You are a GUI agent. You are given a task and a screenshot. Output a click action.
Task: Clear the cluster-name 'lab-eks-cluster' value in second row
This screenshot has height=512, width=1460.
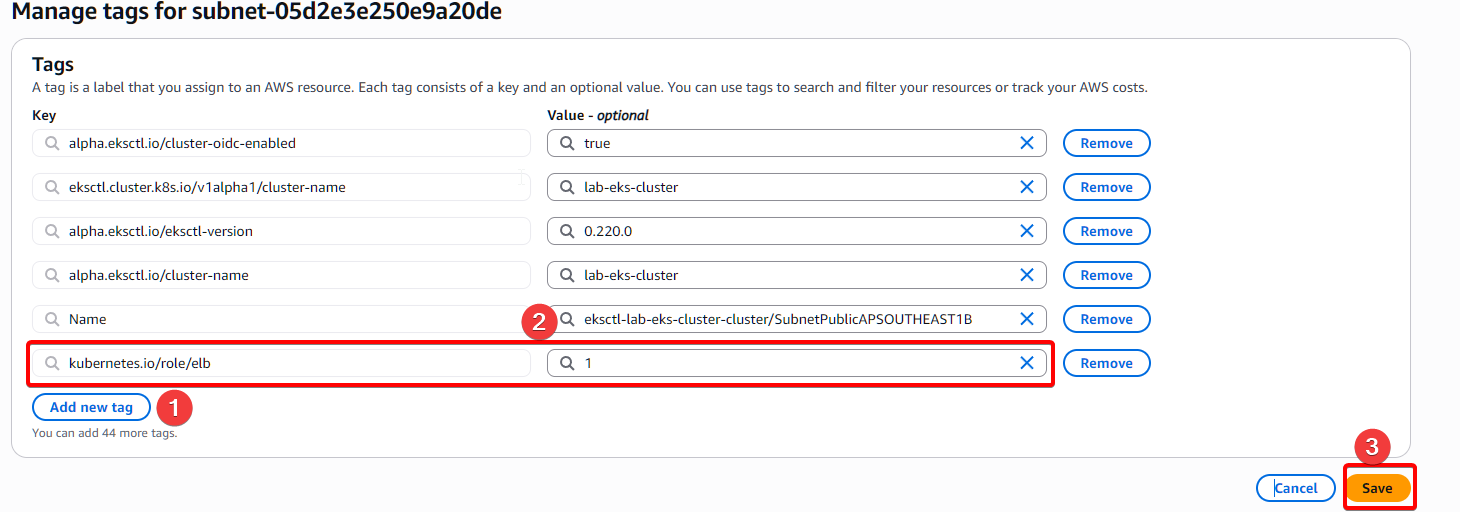pyautogui.click(x=1026, y=187)
